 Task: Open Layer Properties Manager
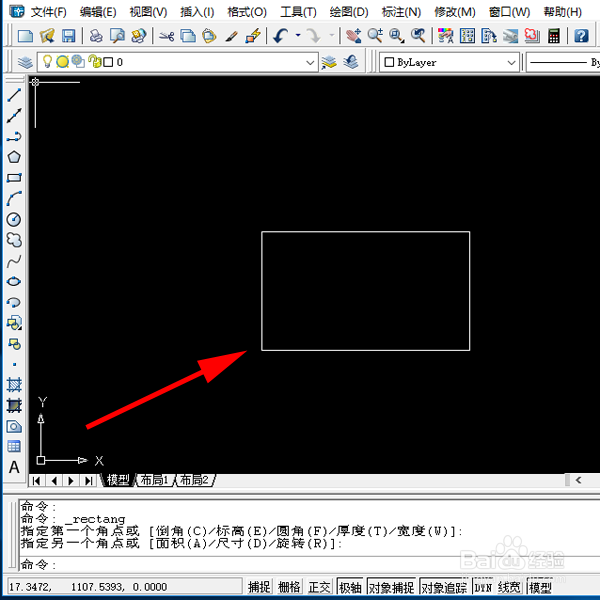tap(25, 62)
